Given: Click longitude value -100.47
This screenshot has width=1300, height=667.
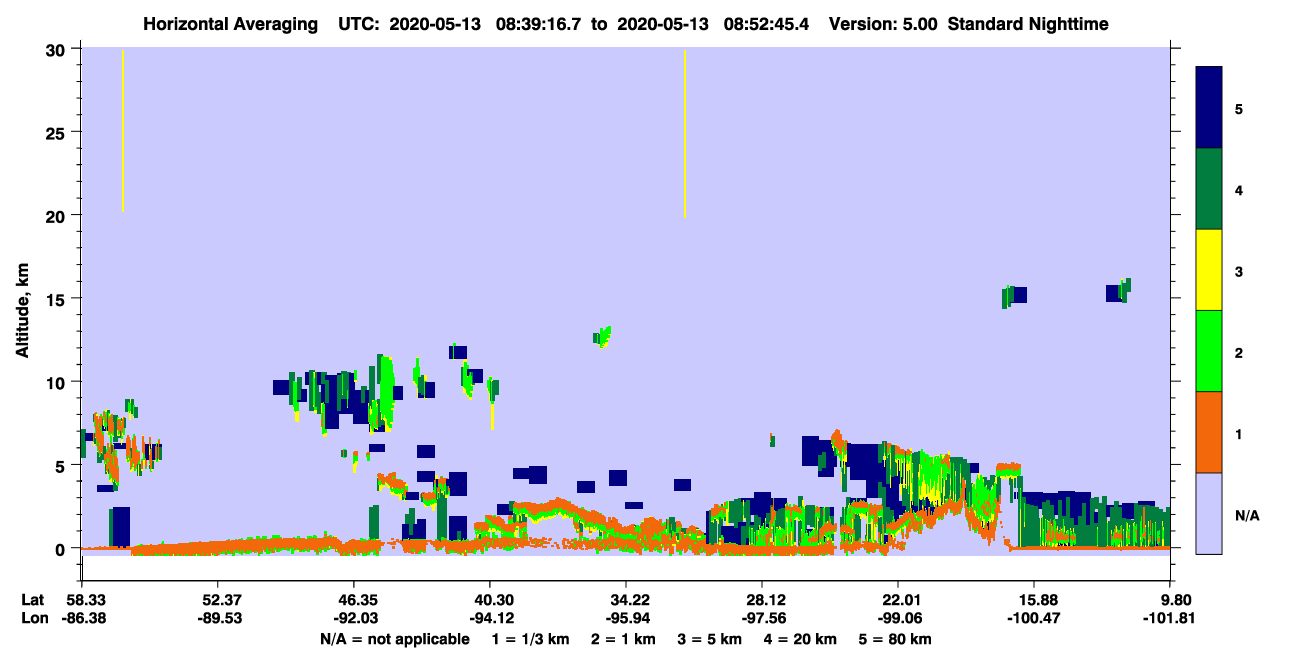Looking at the screenshot, I should [x=1034, y=618].
